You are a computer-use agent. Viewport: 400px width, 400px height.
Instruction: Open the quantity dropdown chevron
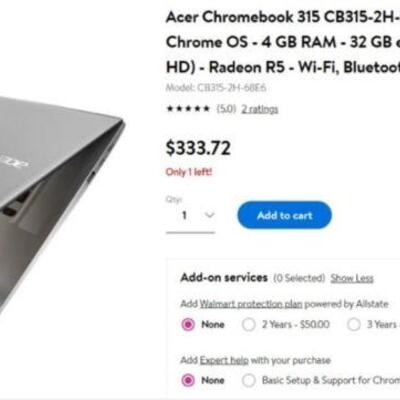tap(210, 215)
